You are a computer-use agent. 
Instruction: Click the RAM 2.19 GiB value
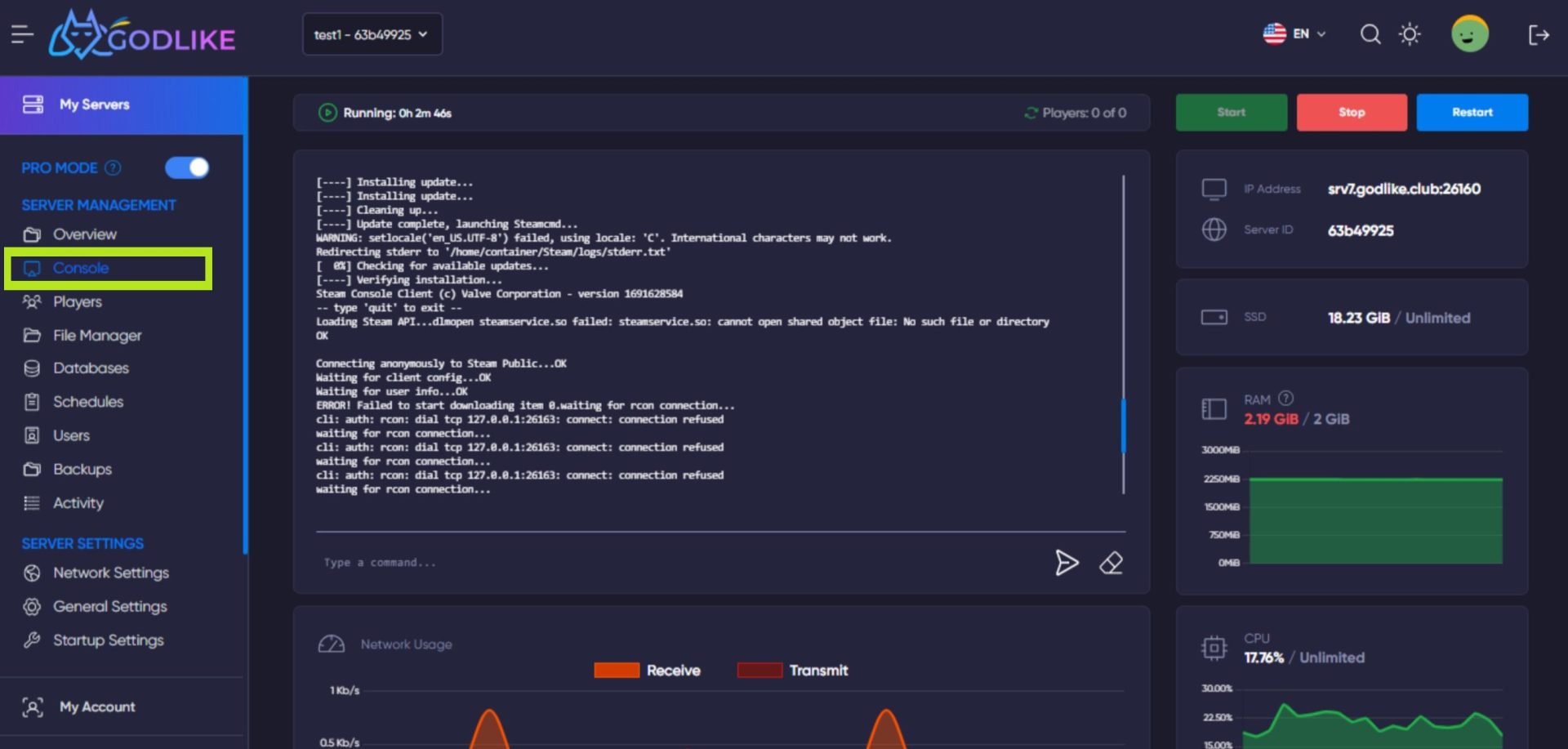(x=1271, y=419)
